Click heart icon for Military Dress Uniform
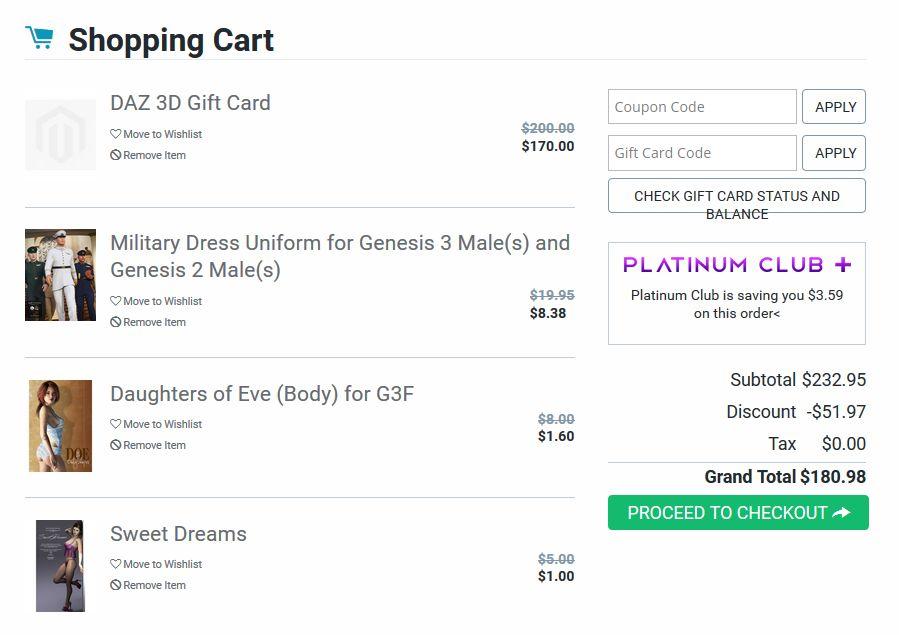 (116, 301)
